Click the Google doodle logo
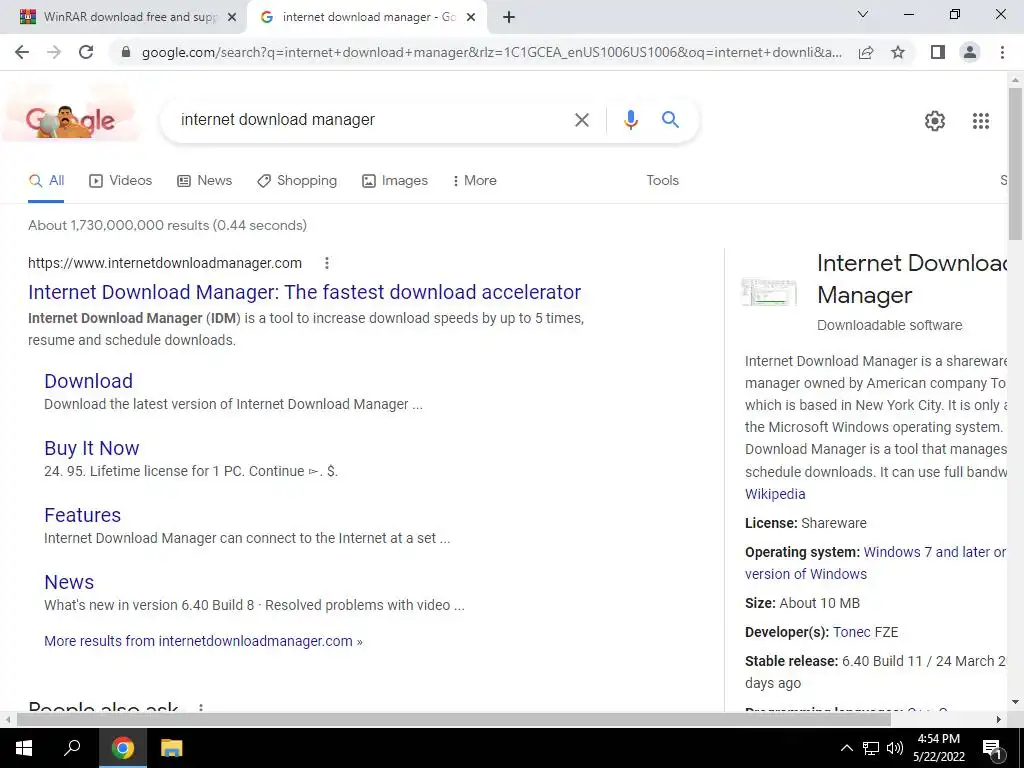Screen dimensions: 1024x768 tap(70, 120)
